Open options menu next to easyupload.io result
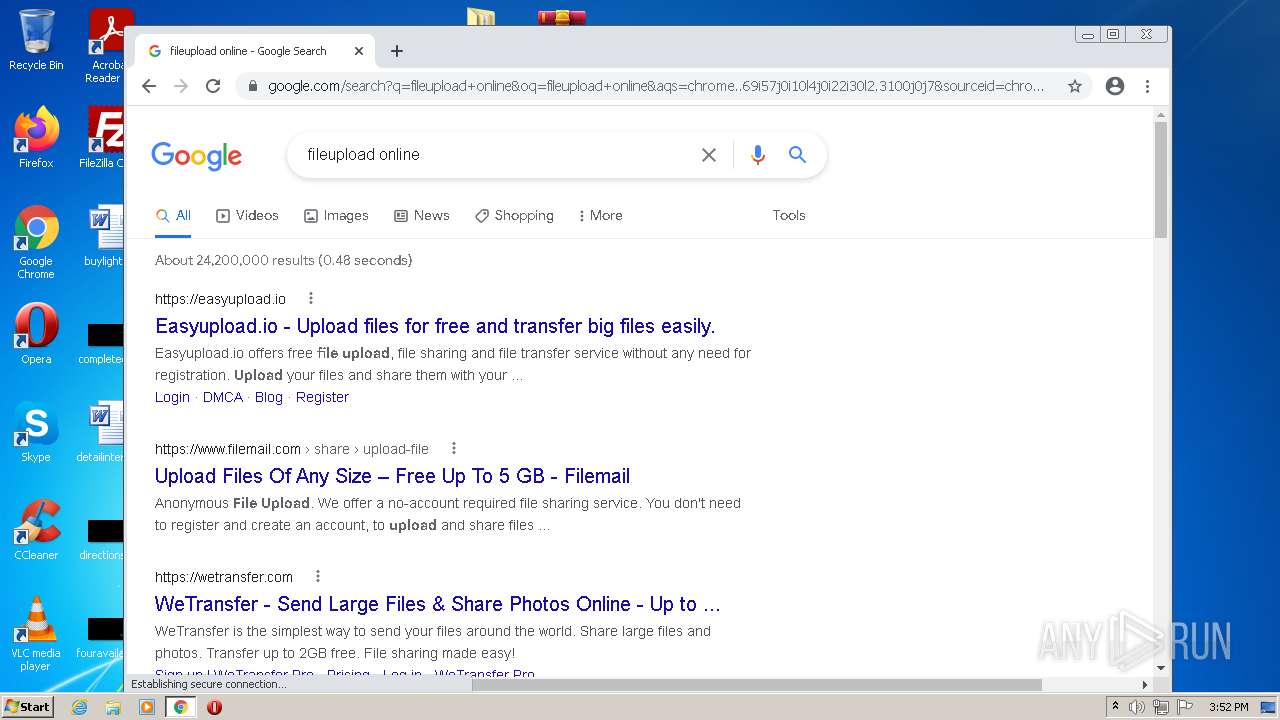 pos(311,298)
